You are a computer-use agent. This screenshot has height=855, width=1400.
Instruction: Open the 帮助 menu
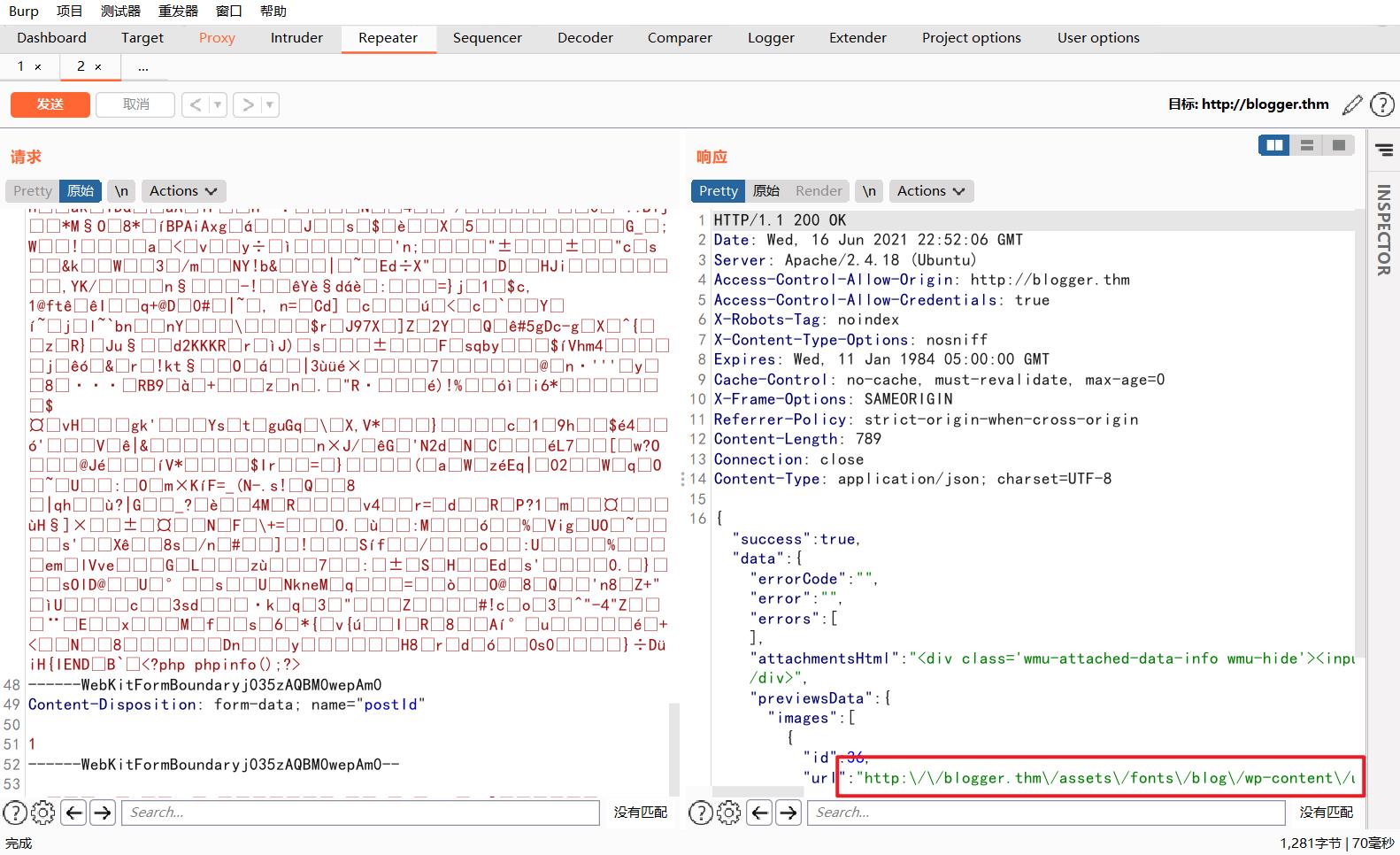273,11
